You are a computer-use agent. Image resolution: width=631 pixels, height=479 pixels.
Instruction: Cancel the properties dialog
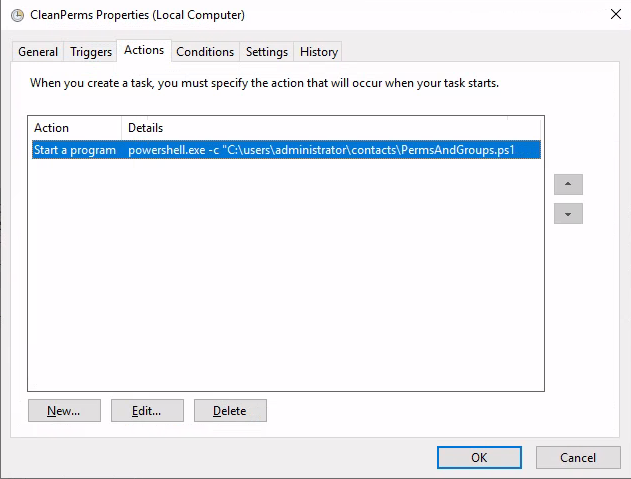point(578,457)
